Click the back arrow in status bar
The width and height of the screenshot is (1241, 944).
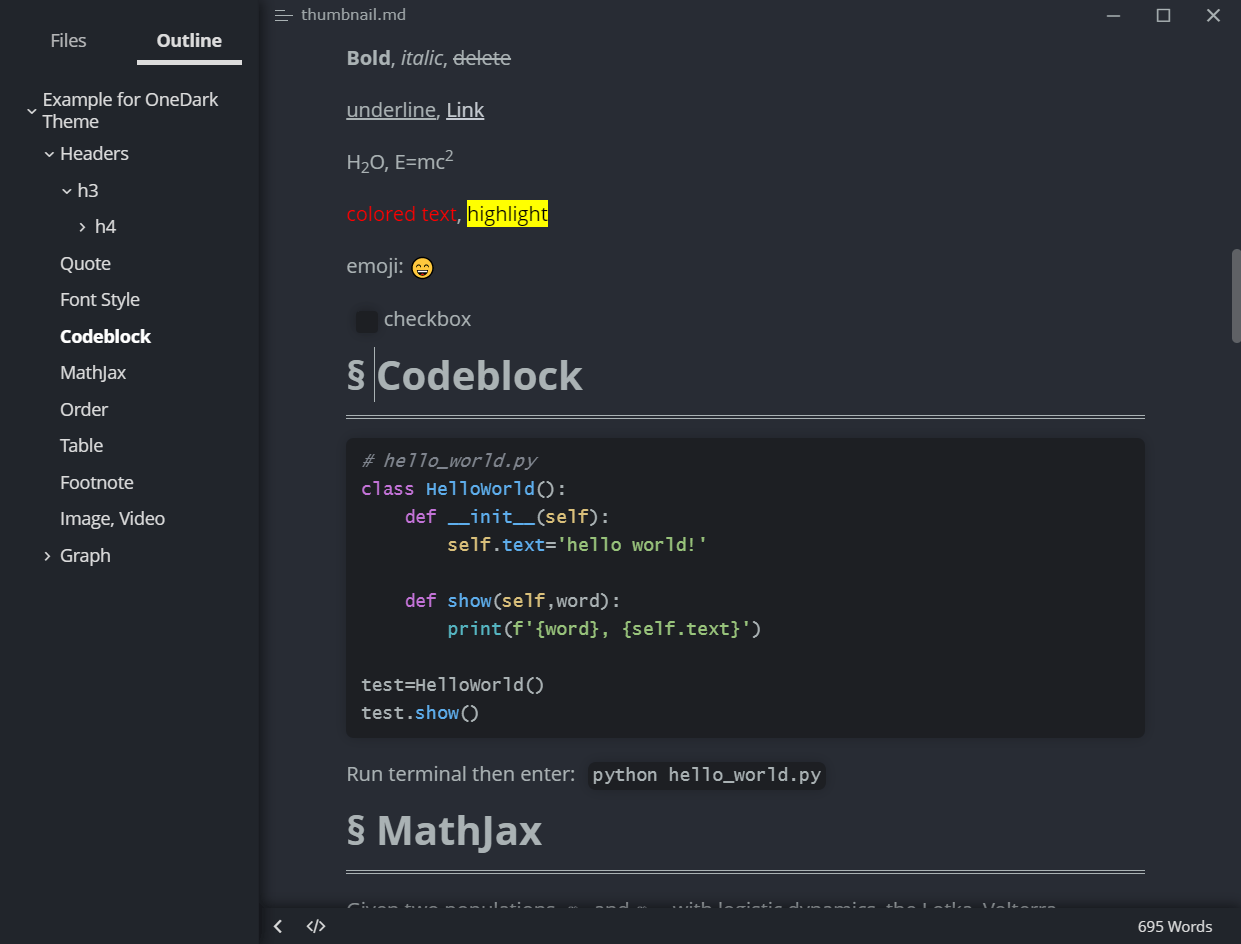(x=278, y=926)
